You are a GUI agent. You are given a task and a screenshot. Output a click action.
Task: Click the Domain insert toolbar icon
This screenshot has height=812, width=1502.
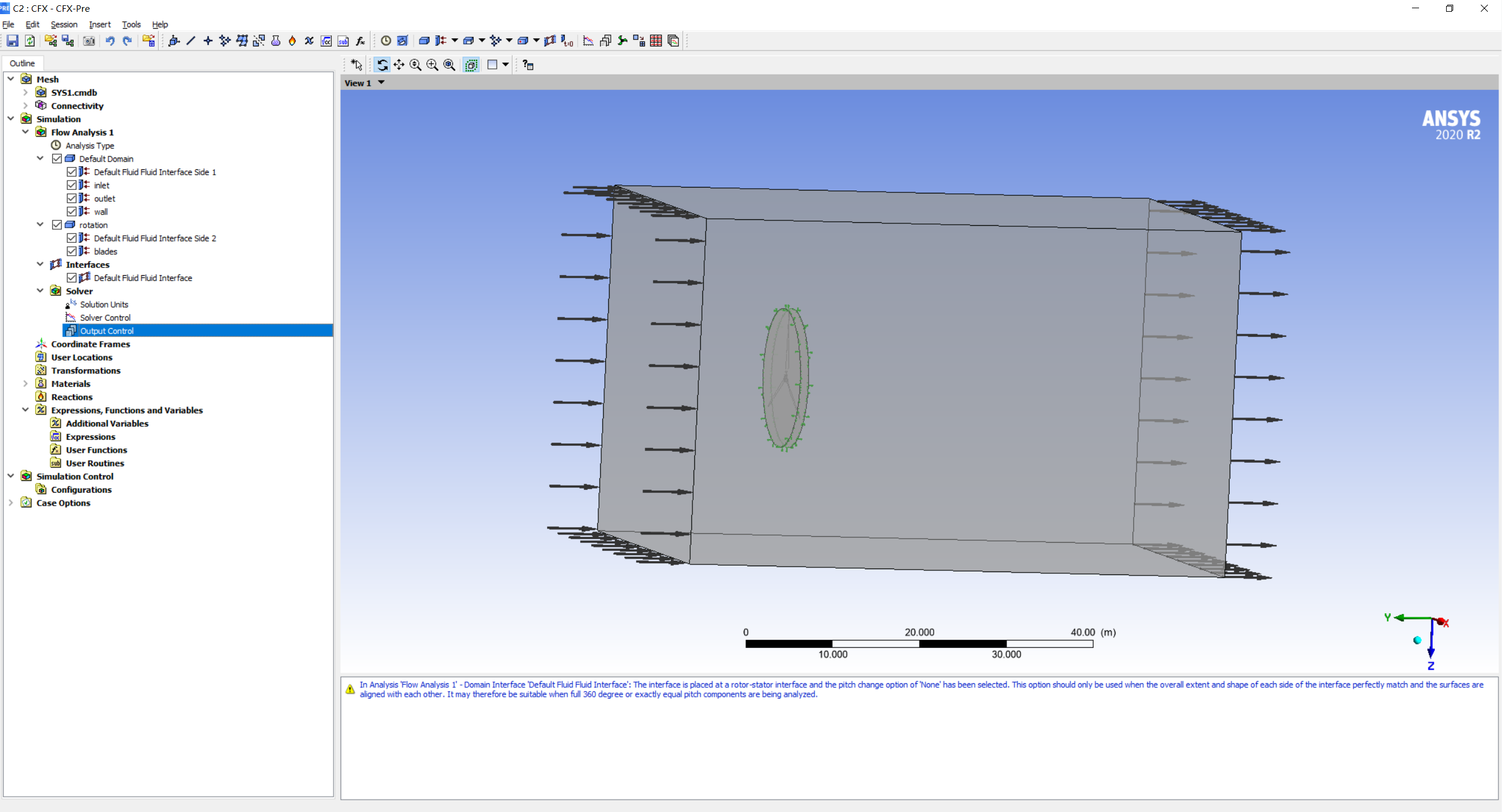pyautogui.click(x=424, y=41)
